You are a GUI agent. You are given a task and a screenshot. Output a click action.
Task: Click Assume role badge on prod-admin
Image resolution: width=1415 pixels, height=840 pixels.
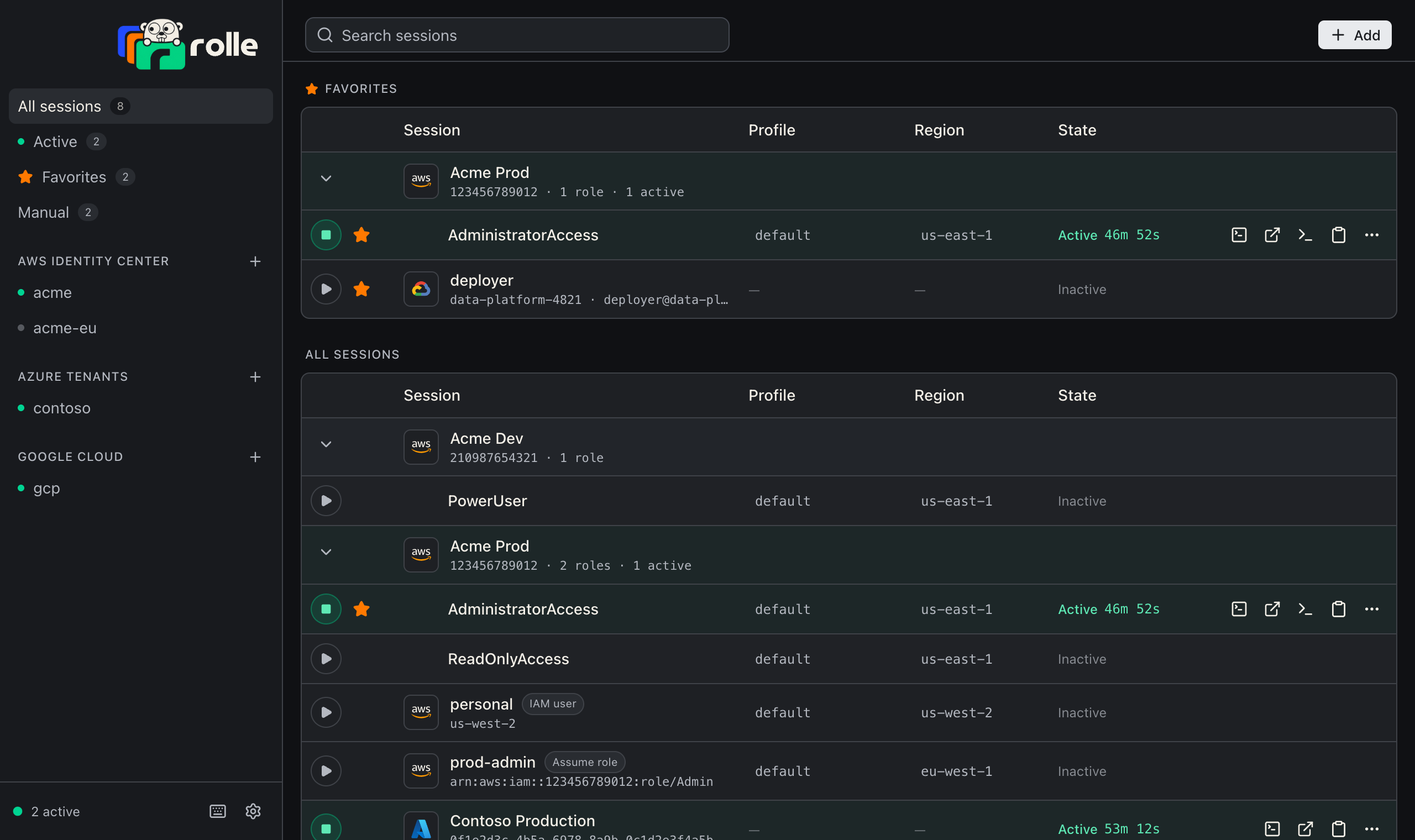585,763
